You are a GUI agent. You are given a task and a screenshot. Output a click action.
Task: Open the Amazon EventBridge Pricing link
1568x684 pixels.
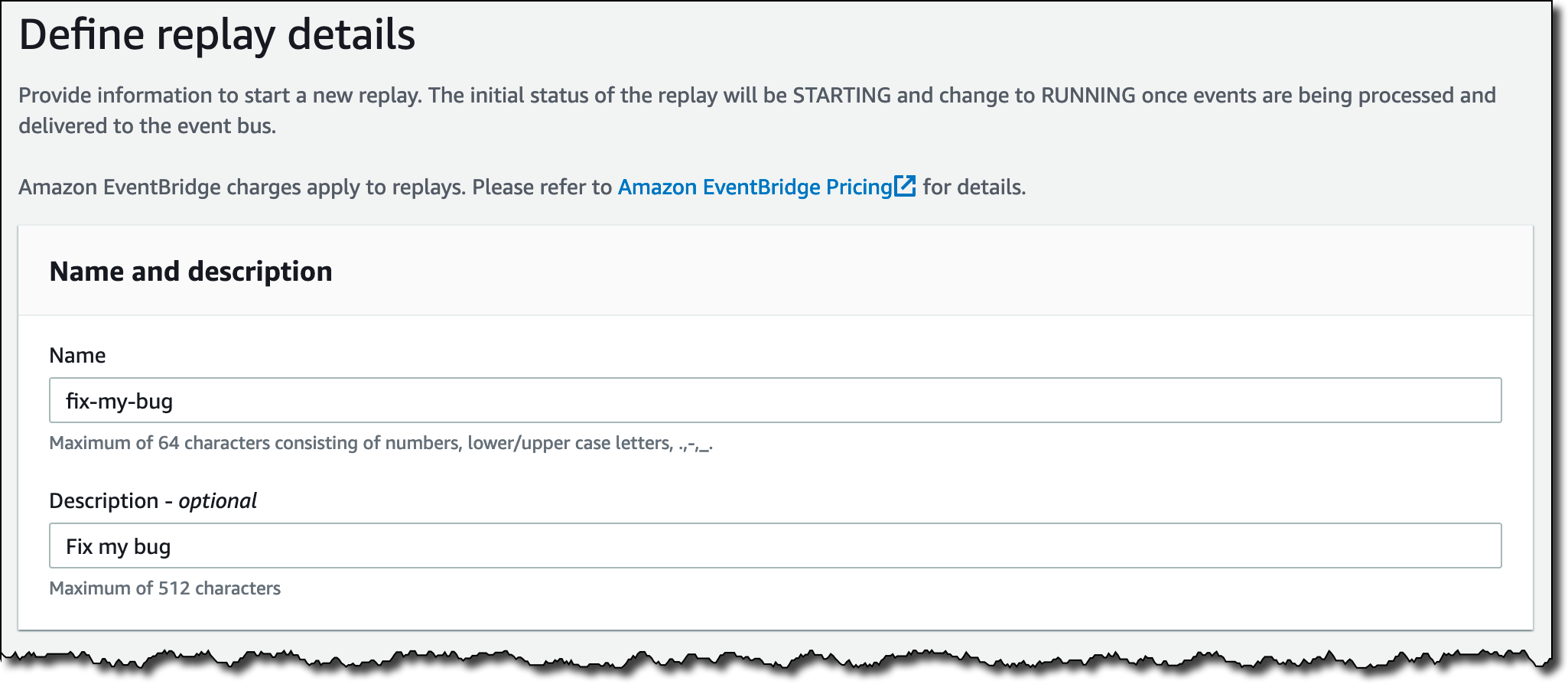(x=754, y=187)
